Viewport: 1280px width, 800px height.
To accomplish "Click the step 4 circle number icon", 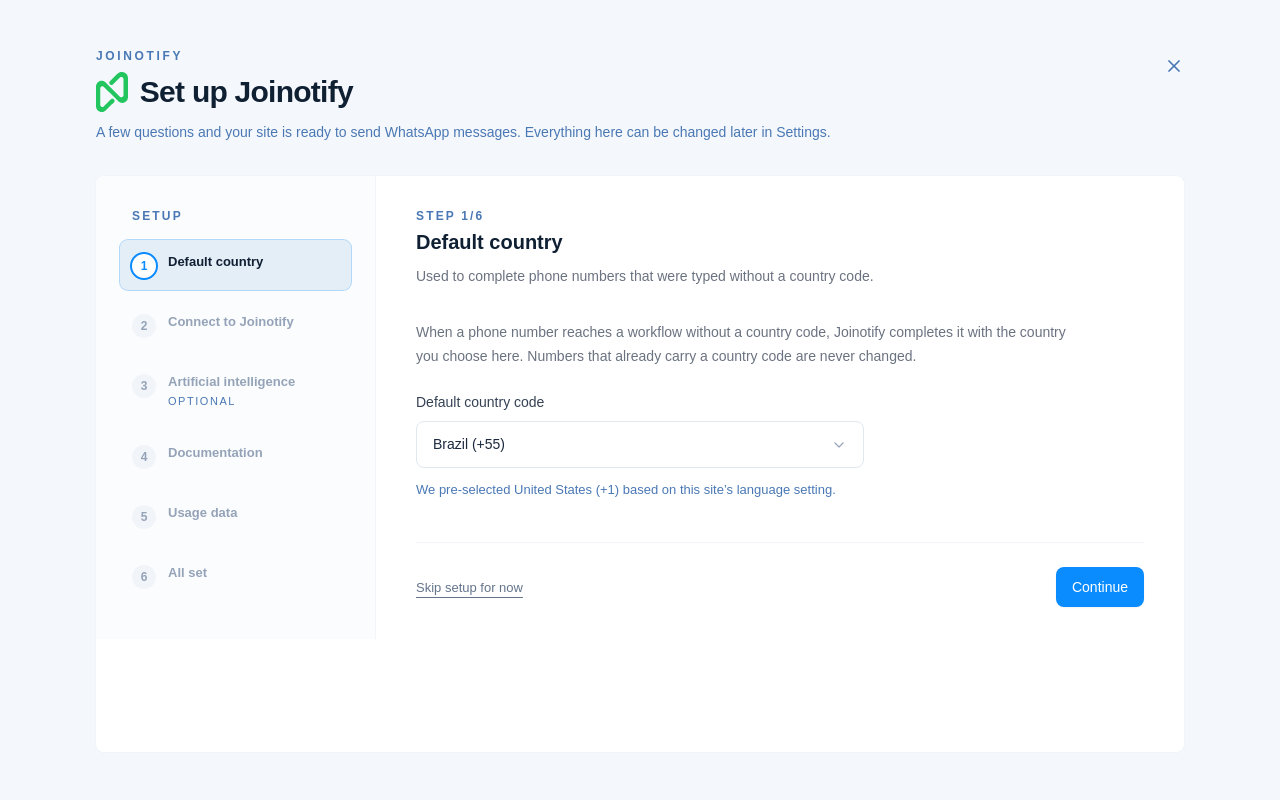I will (144, 457).
